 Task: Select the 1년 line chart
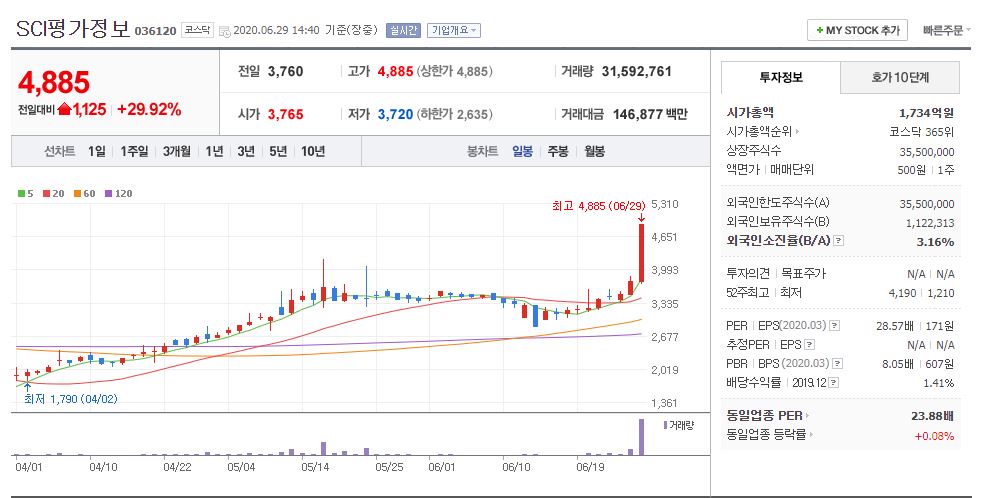point(214,151)
